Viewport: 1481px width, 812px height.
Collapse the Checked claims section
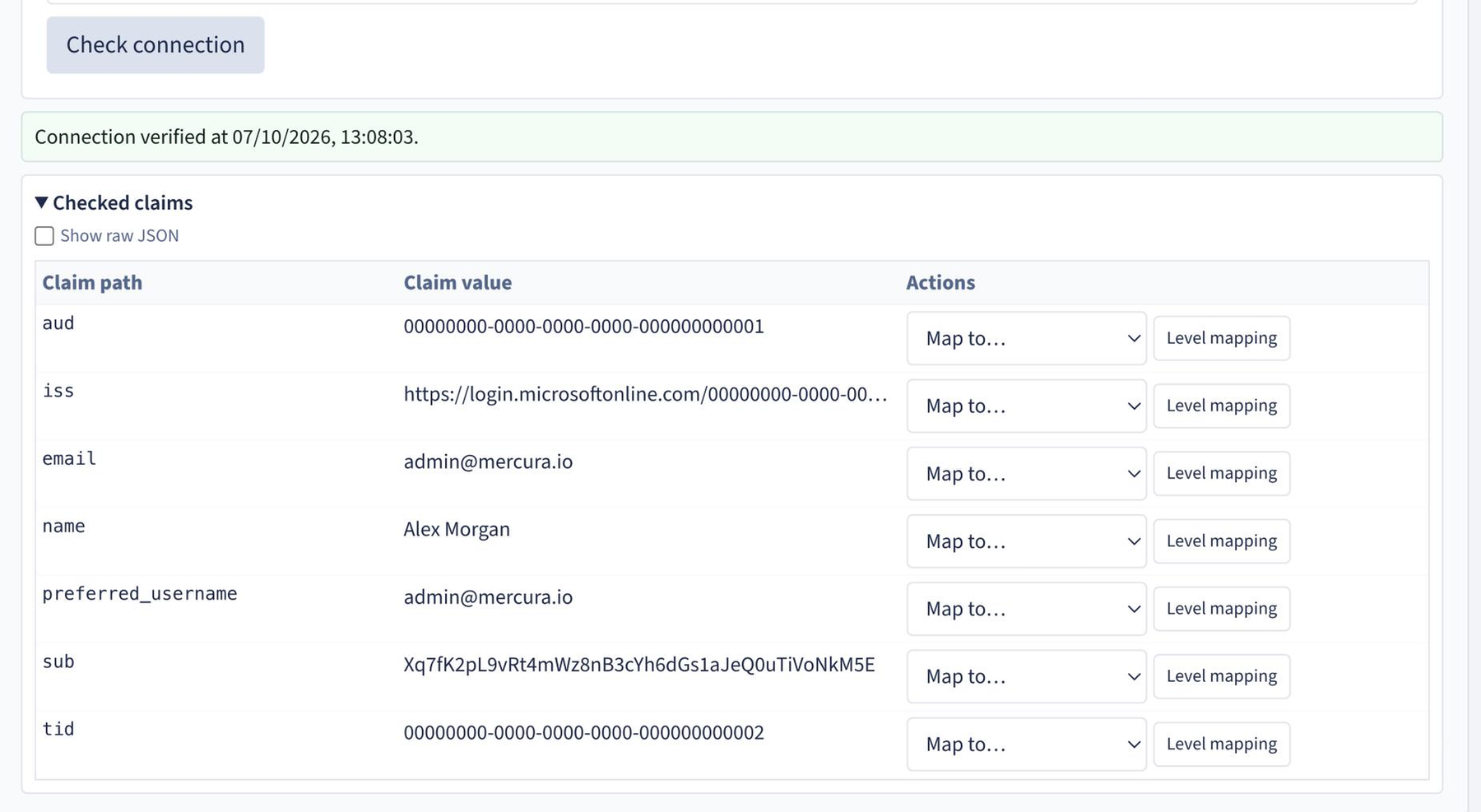coord(114,202)
